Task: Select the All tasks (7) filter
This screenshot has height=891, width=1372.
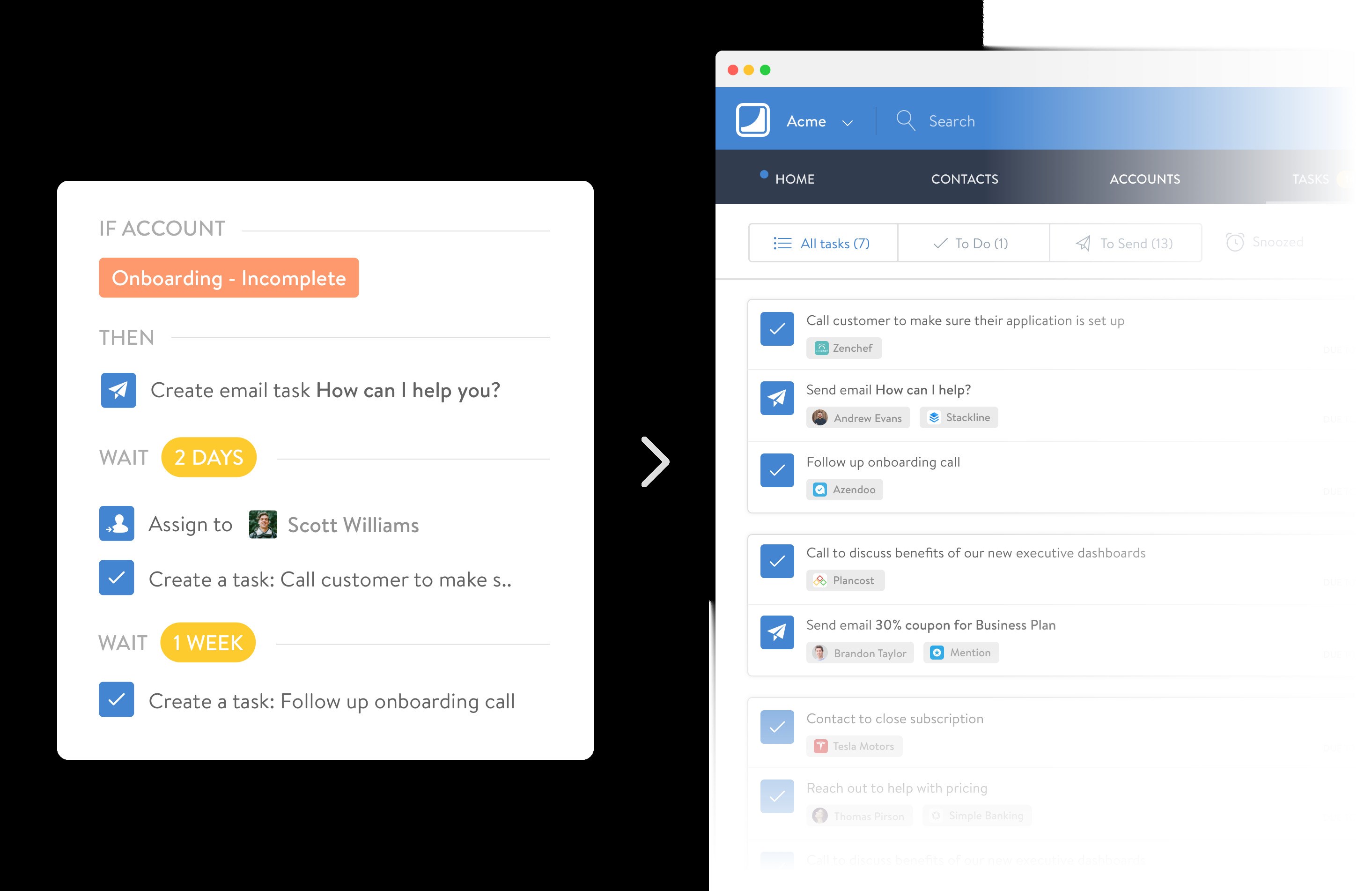Action: coord(823,243)
